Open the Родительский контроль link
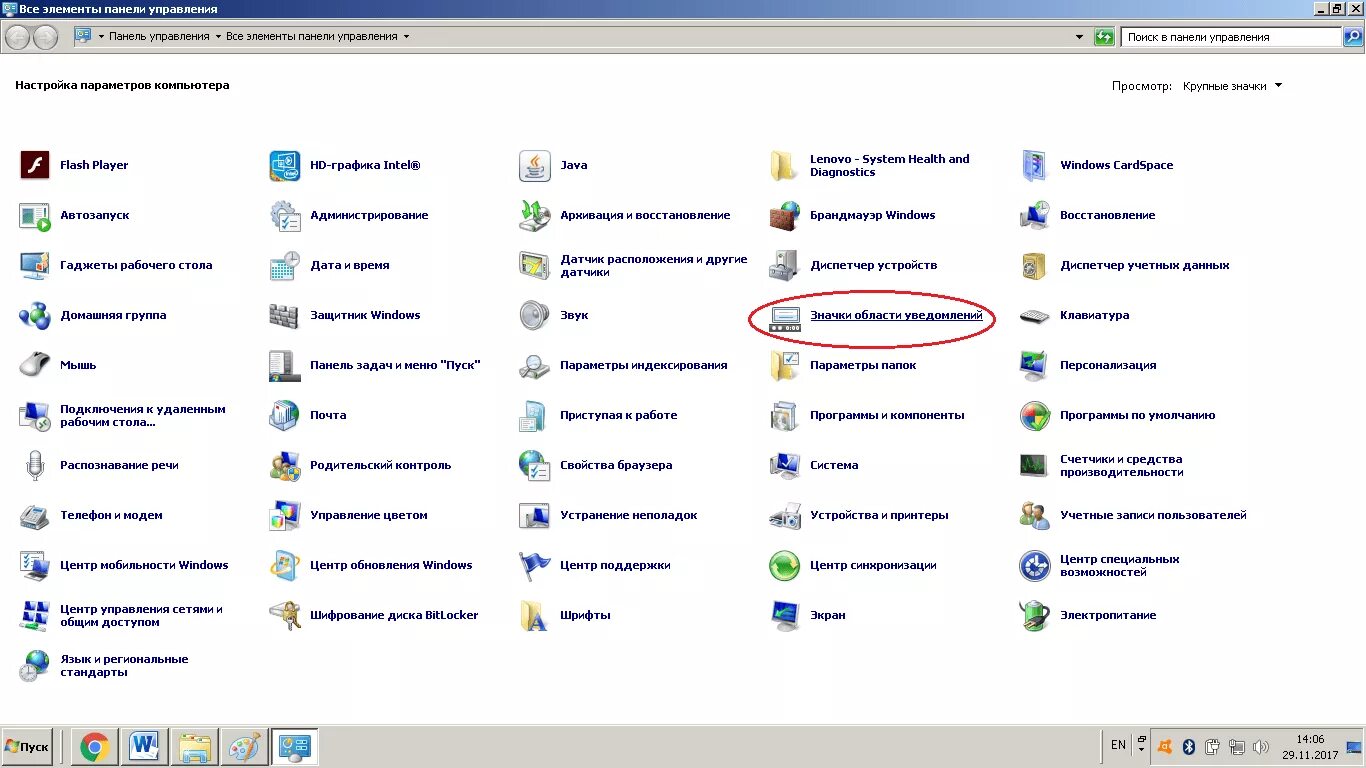1366x768 pixels. (x=380, y=465)
